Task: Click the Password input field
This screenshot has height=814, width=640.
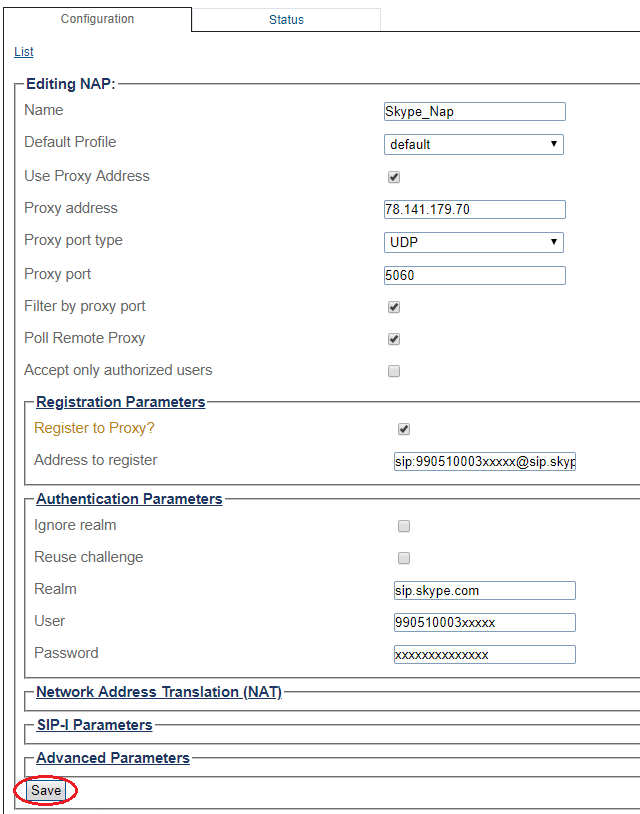Action: pyautogui.click(x=485, y=655)
